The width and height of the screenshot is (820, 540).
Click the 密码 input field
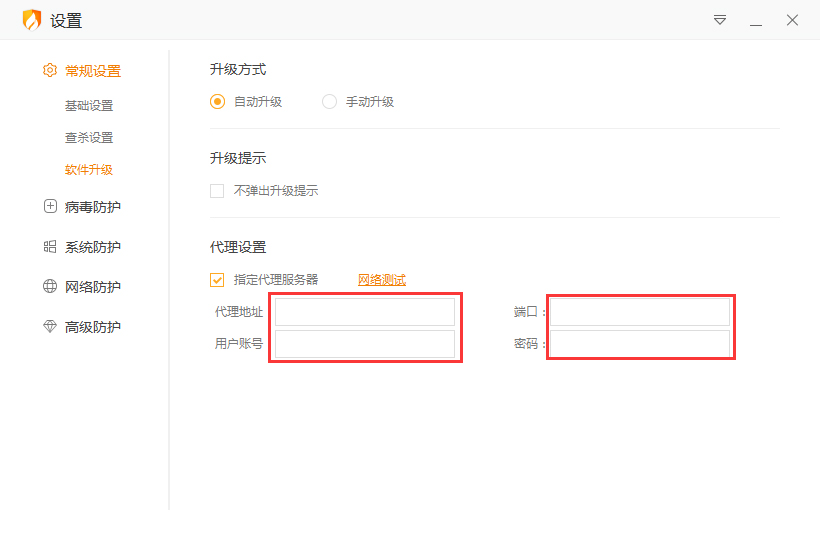(x=640, y=344)
